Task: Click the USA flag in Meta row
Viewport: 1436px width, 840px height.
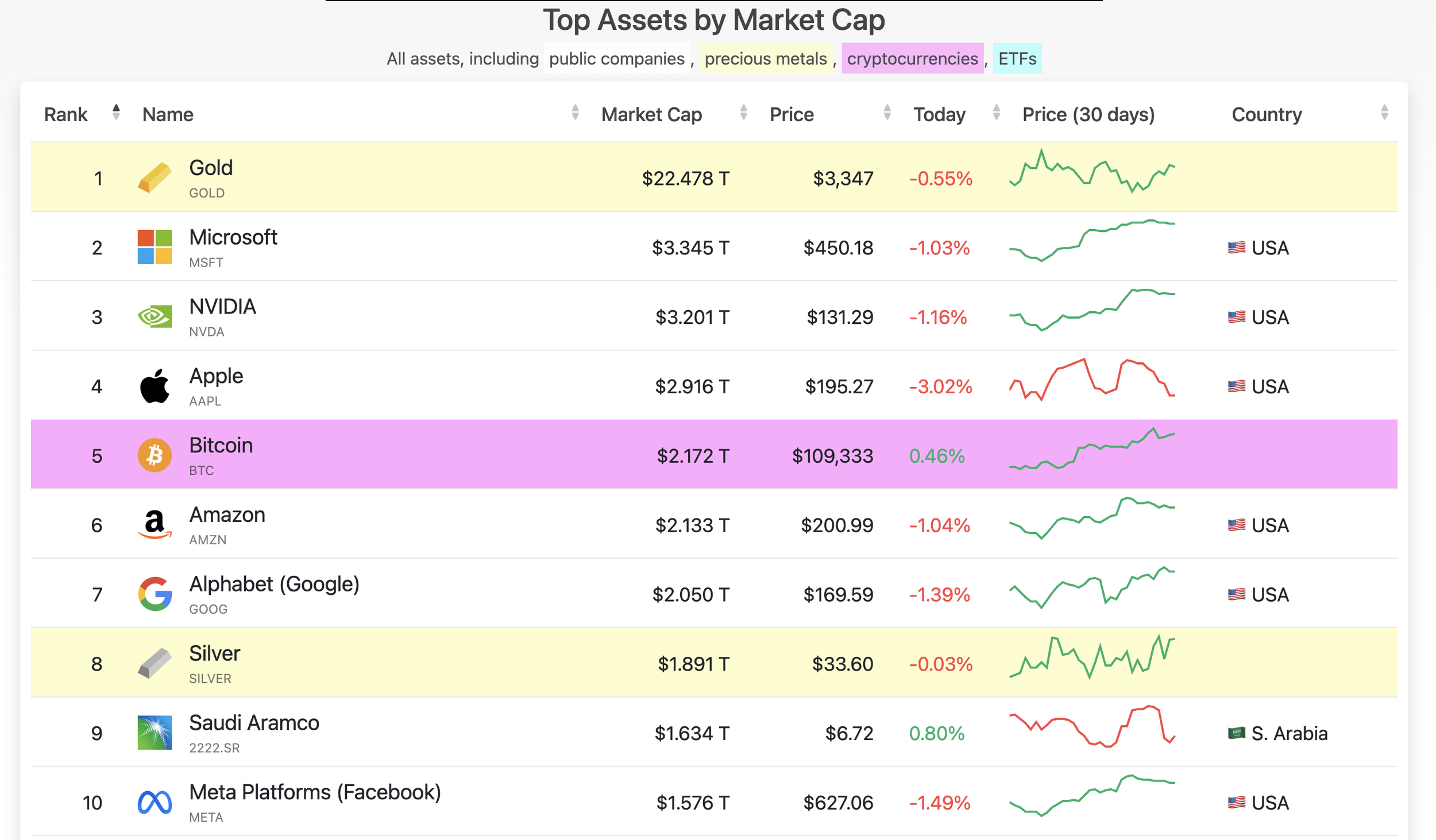Action: coord(1236,803)
